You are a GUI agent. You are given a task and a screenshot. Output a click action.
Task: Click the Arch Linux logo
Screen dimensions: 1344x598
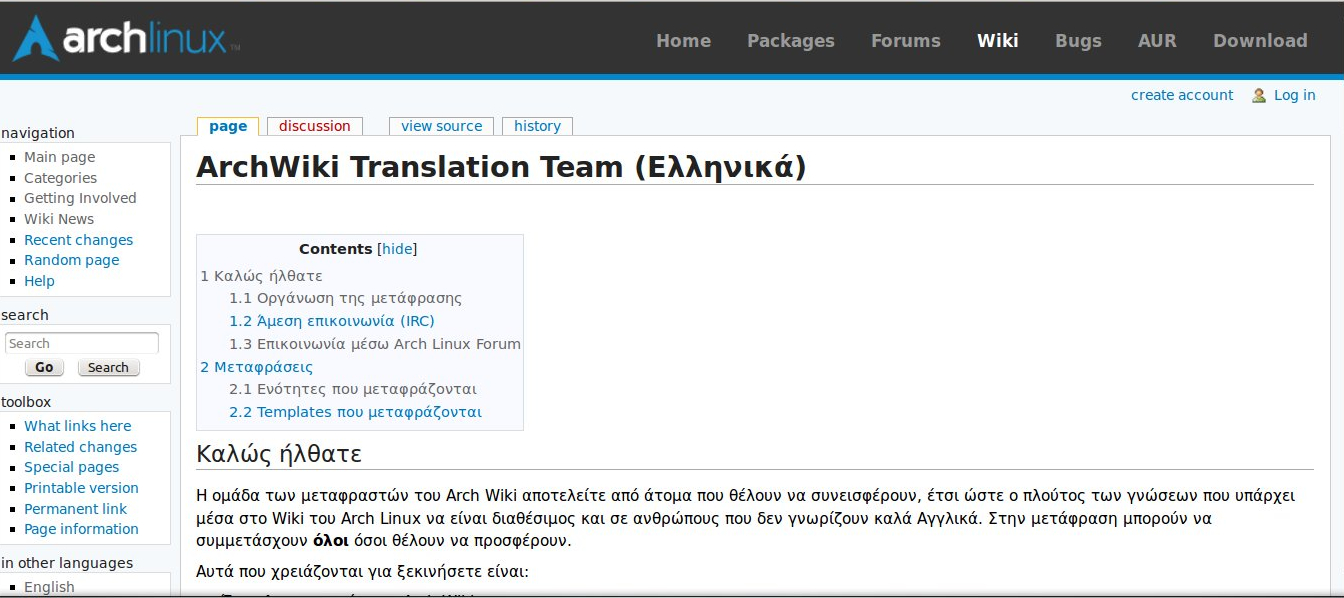126,39
